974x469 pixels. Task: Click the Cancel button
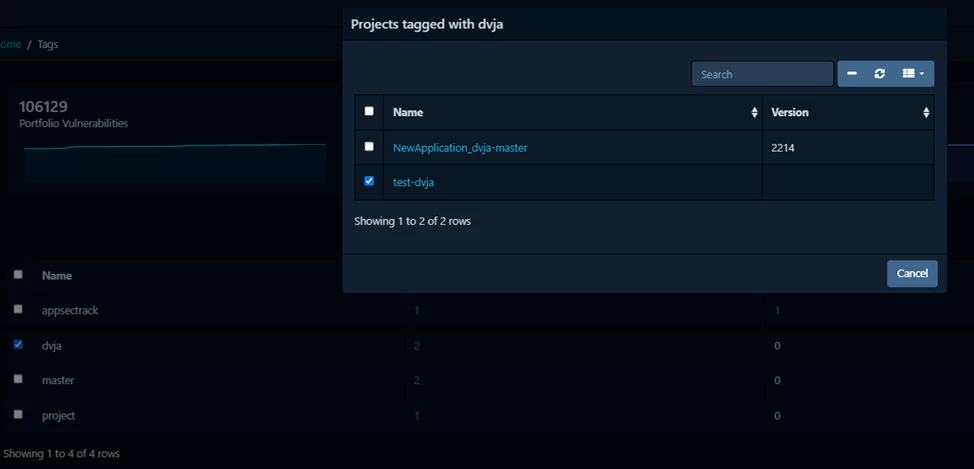[x=912, y=273]
